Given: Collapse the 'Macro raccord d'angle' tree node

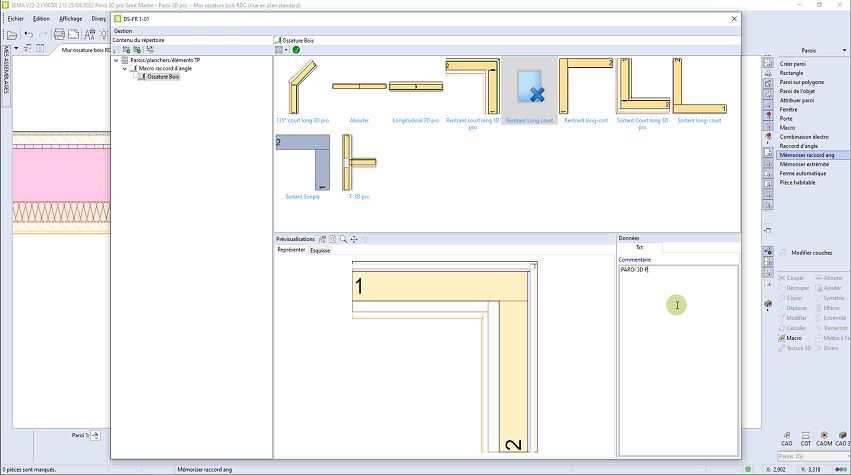Looking at the screenshot, I should (x=125, y=68).
